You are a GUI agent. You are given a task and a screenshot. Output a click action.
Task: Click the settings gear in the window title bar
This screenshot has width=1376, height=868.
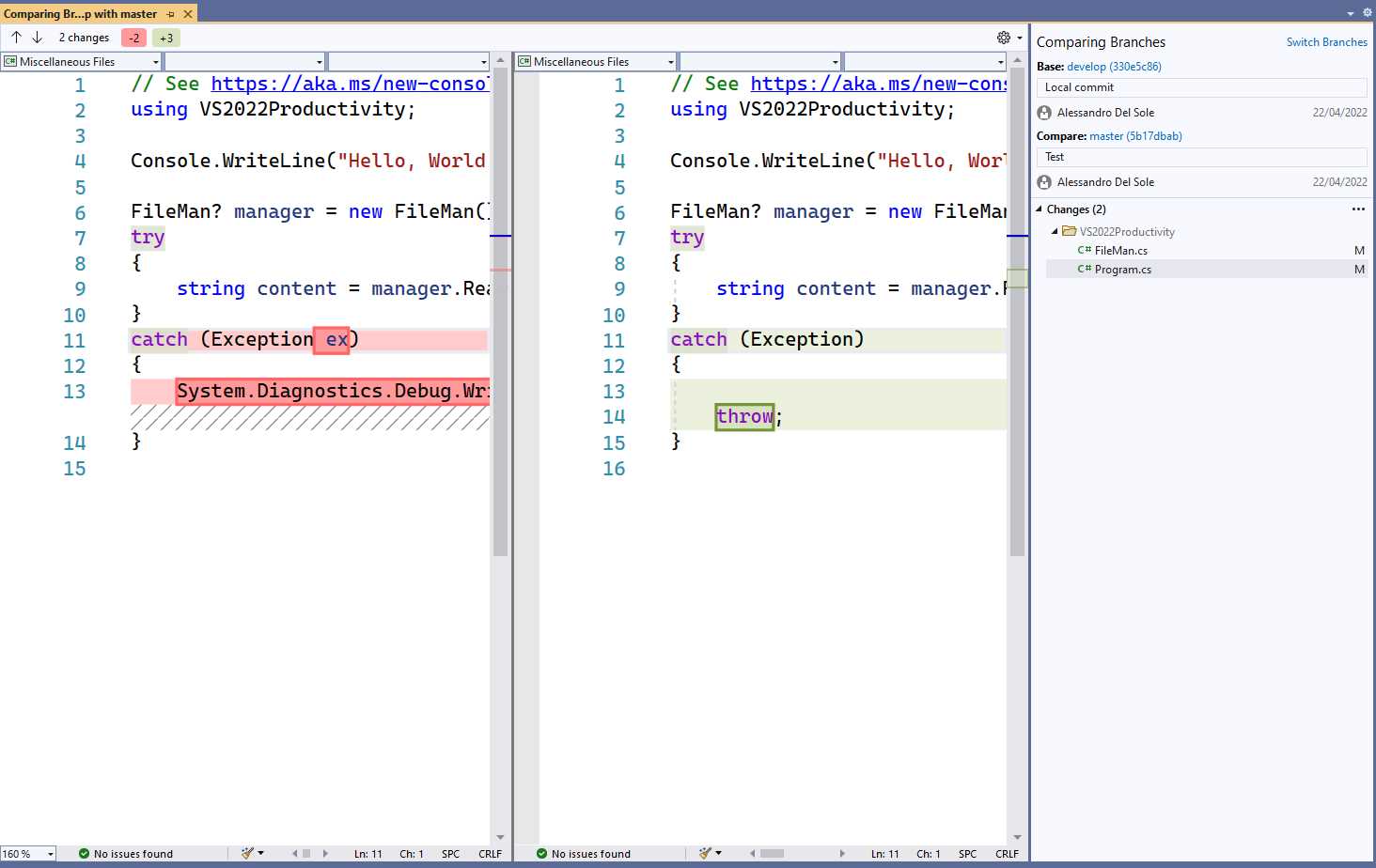point(1368,12)
